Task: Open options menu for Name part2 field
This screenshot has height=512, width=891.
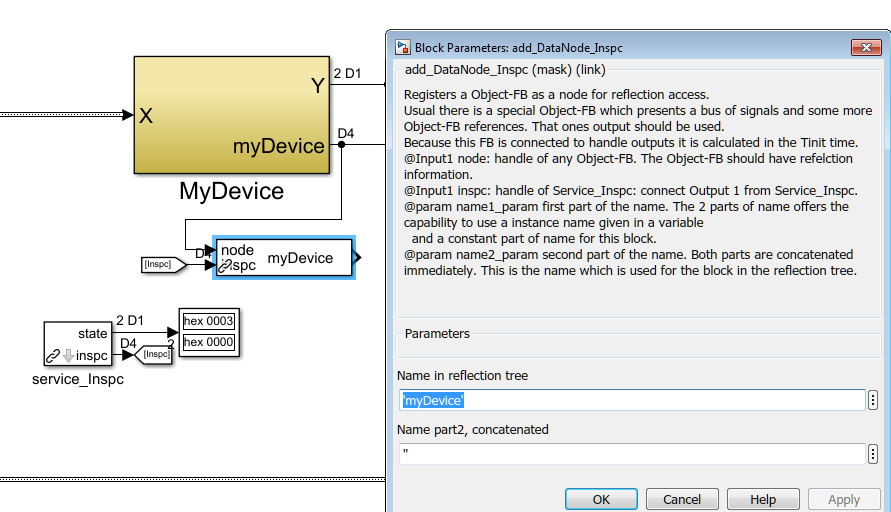Action: (x=873, y=454)
